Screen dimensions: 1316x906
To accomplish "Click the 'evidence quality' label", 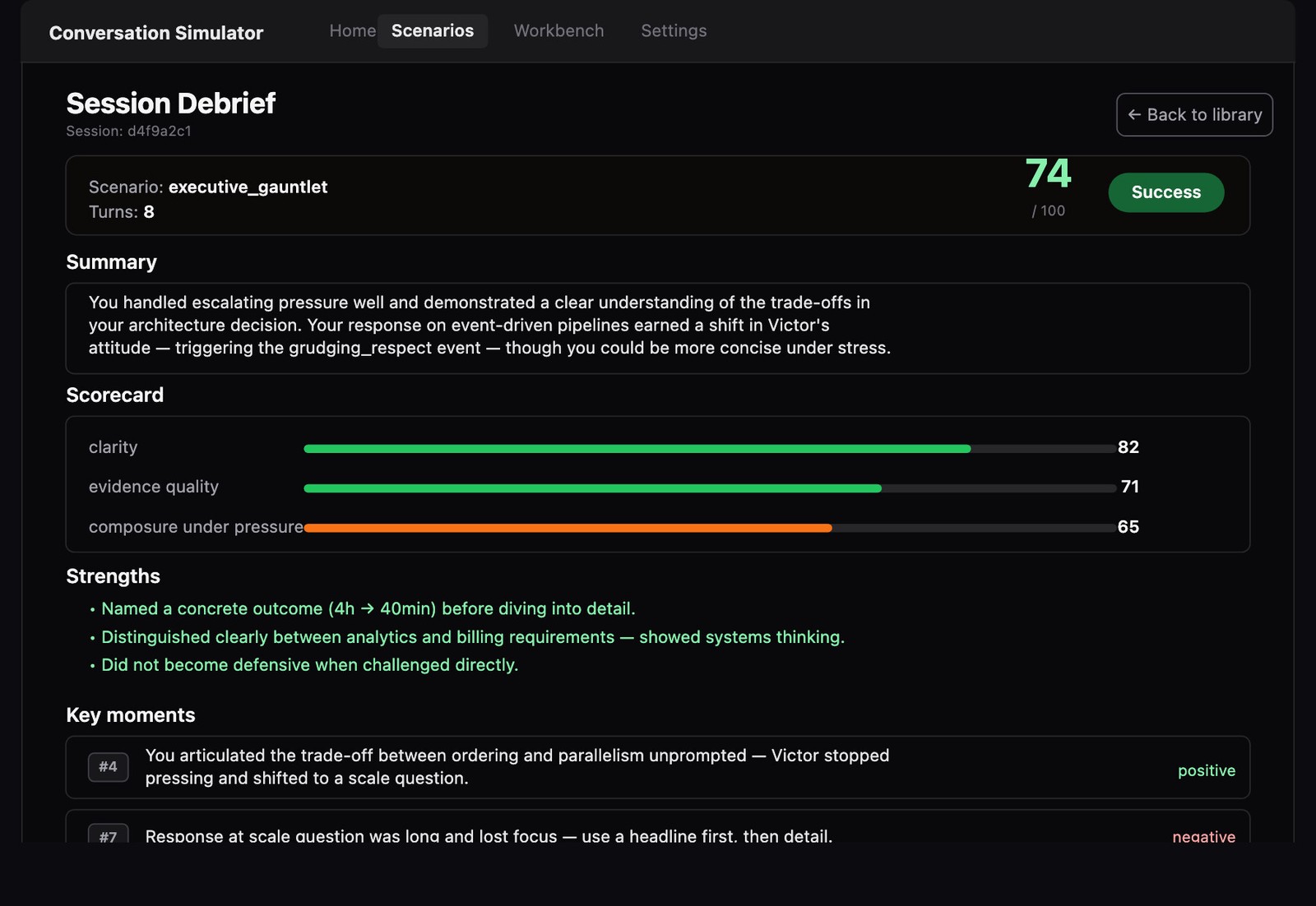I will (154, 487).
